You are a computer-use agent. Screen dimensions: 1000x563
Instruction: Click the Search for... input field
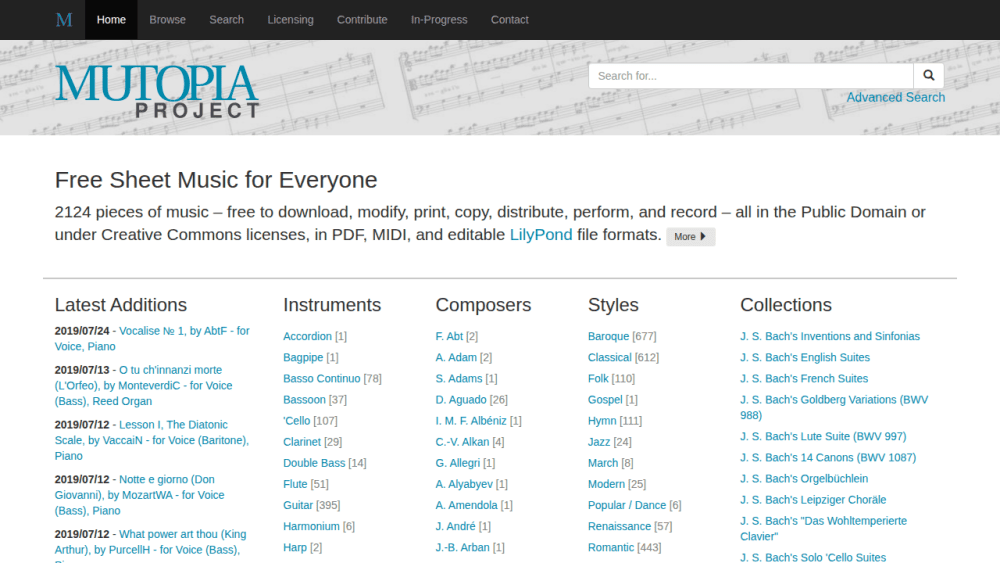[751, 76]
